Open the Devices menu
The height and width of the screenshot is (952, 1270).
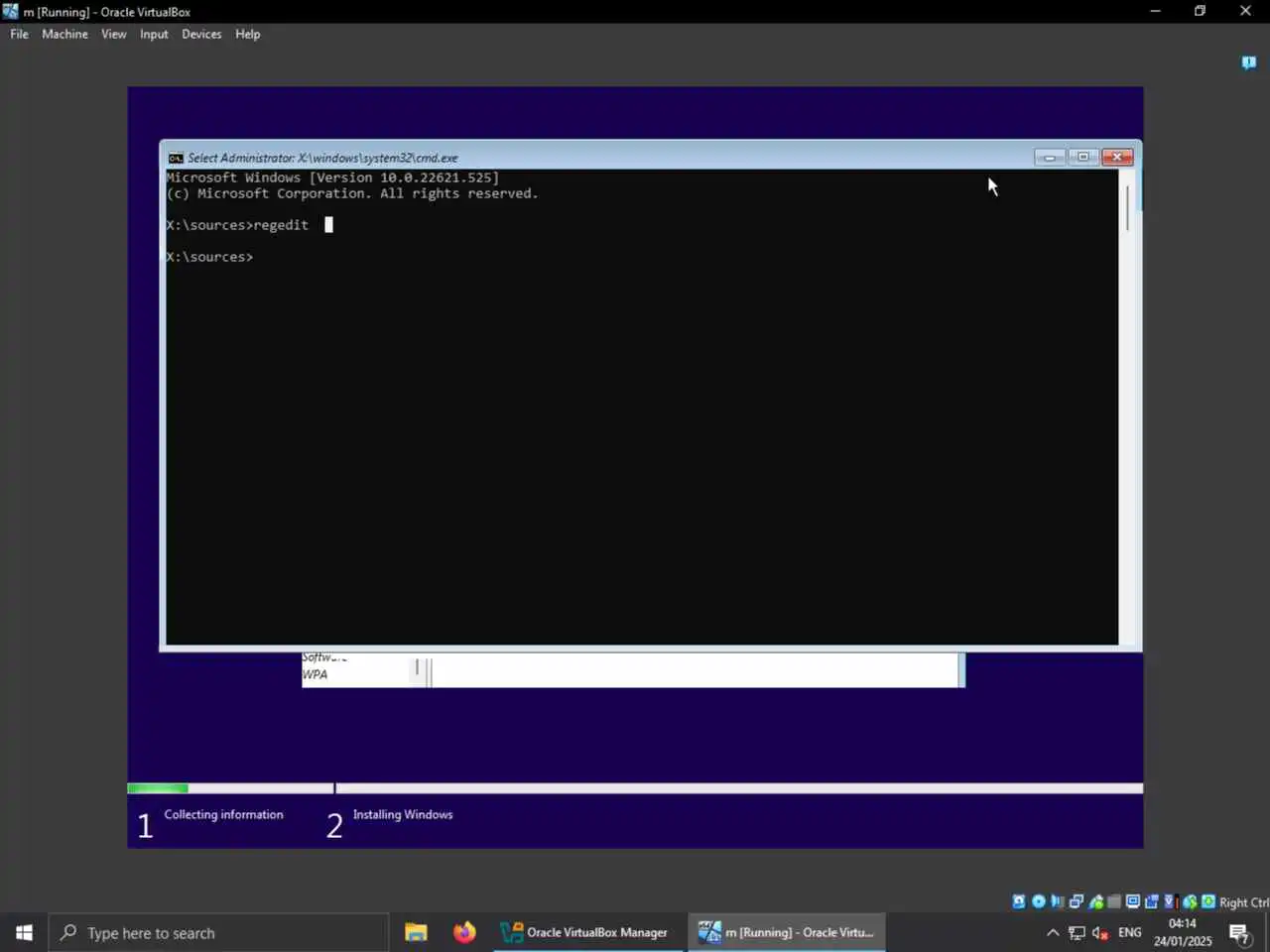pos(201,34)
